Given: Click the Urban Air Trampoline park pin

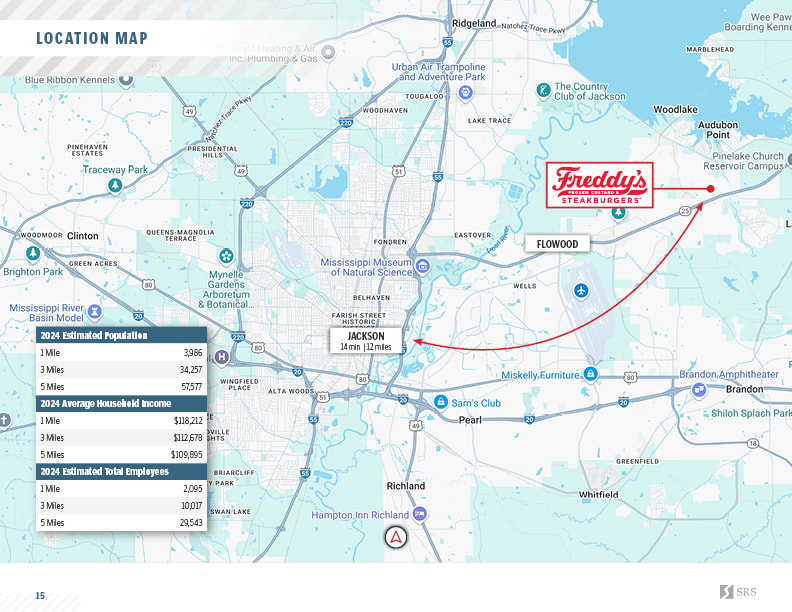Looking at the screenshot, I should click(x=465, y=92).
